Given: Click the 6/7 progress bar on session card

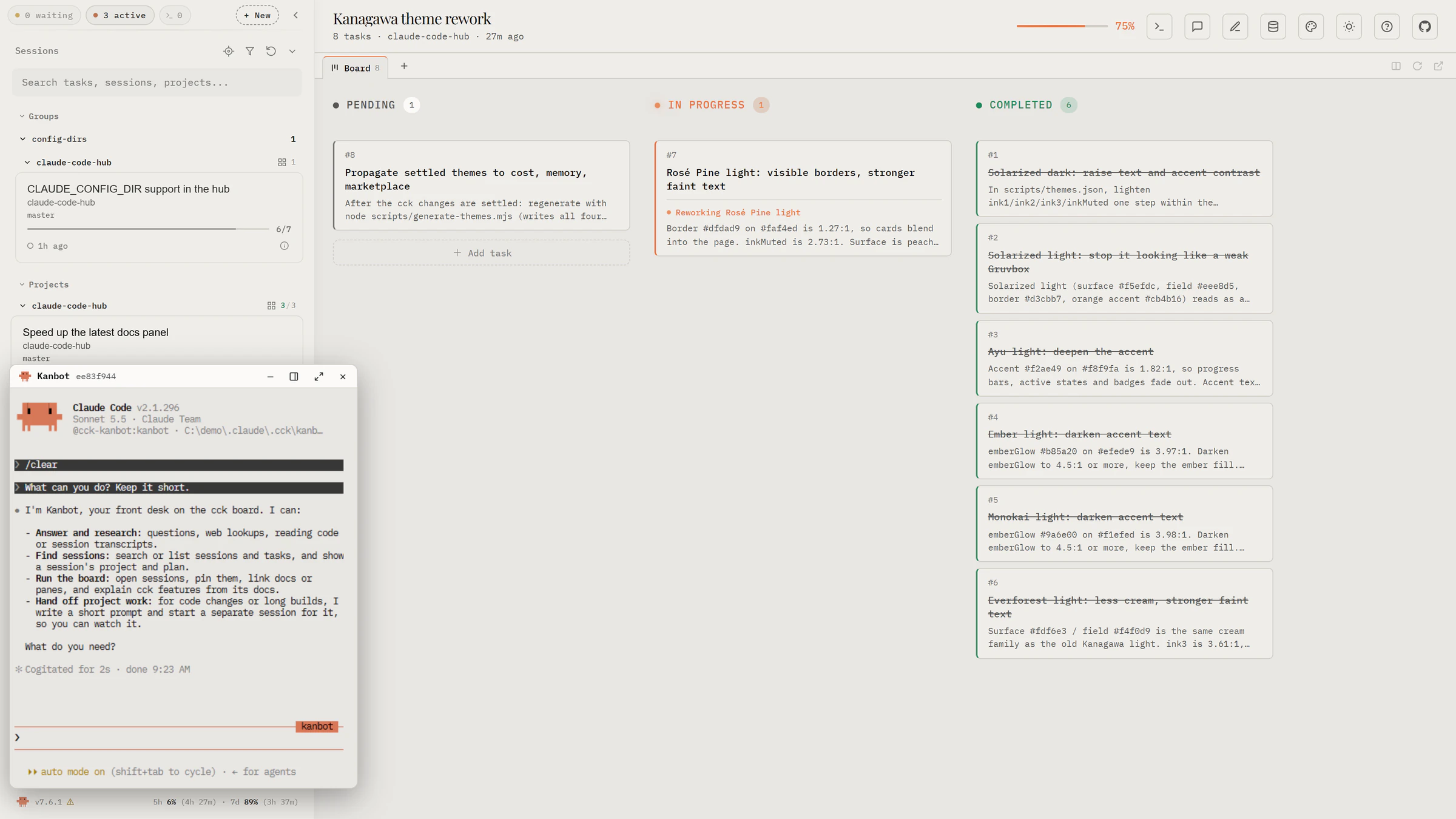Looking at the screenshot, I should click(x=148, y=229).
